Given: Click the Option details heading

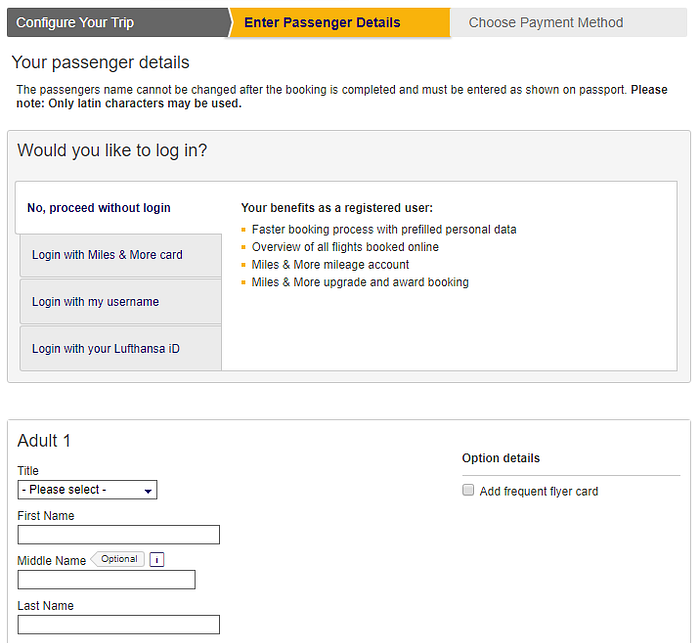Looking at the screenshot, I should coord(501,458).
